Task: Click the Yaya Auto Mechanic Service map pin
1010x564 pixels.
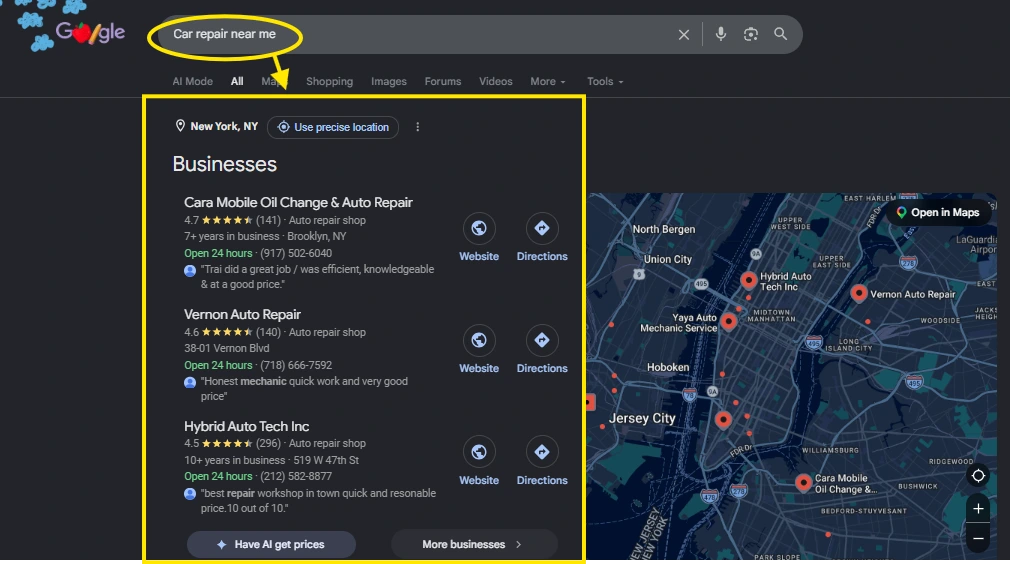Action: (729, 321)
